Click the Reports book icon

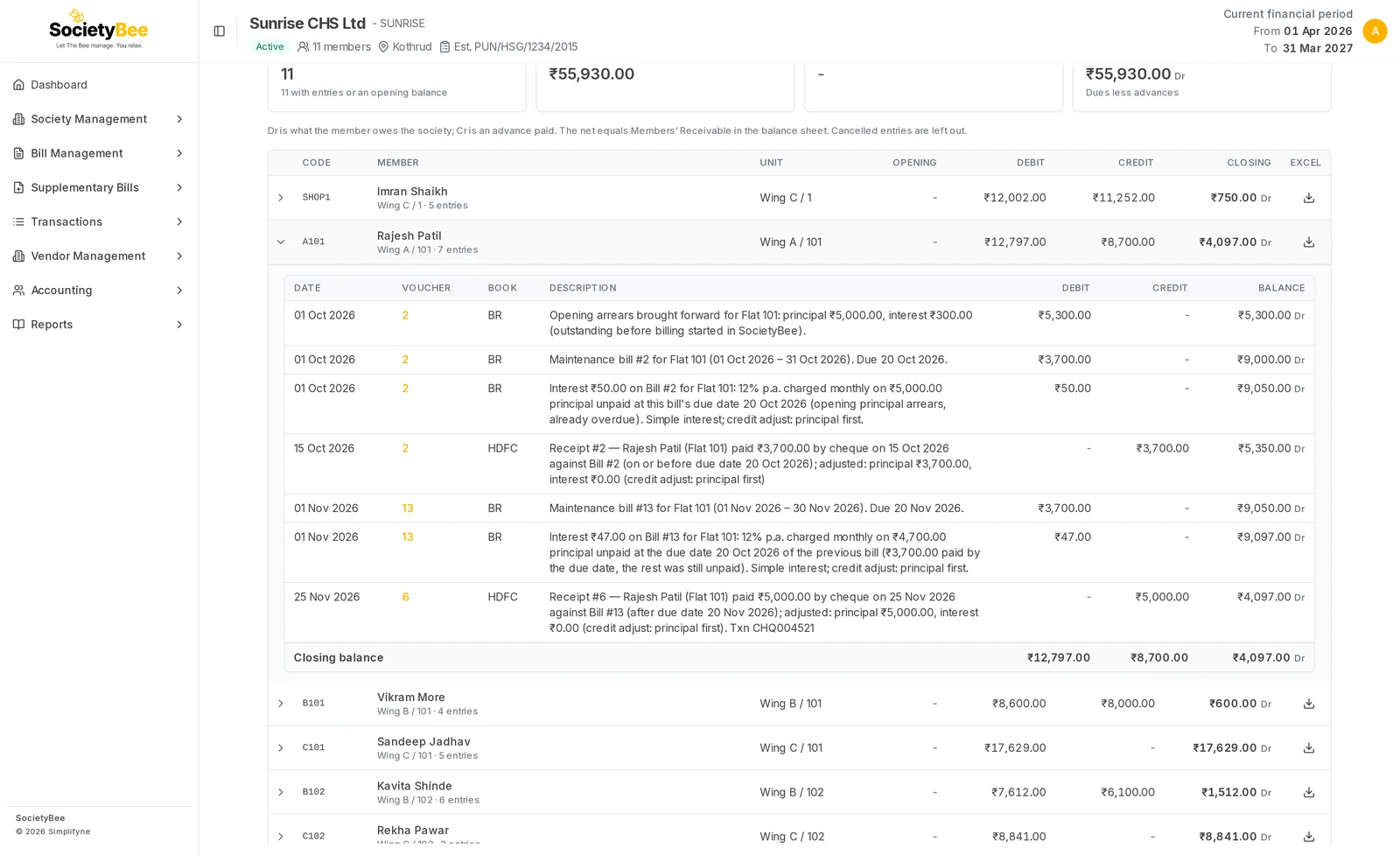point(18,324)
